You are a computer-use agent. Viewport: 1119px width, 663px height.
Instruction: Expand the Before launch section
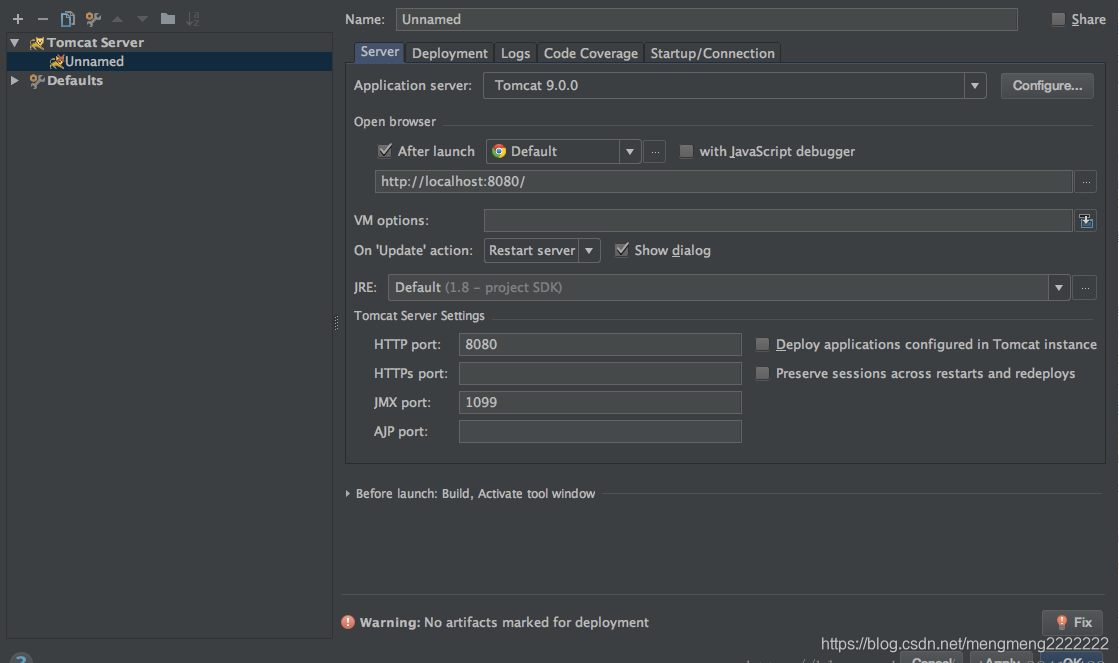348,494
